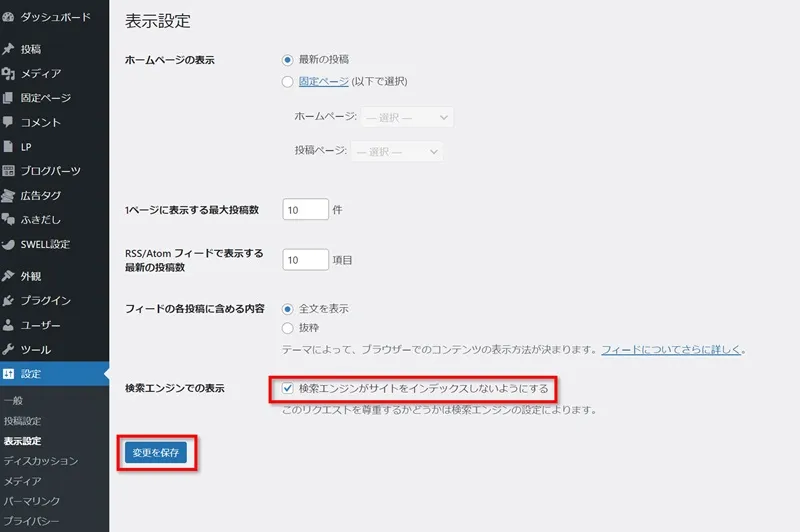Click the RSS/Atom feed item count field
The width and height of the screenshot is (800, 532).
coord(305,260)
